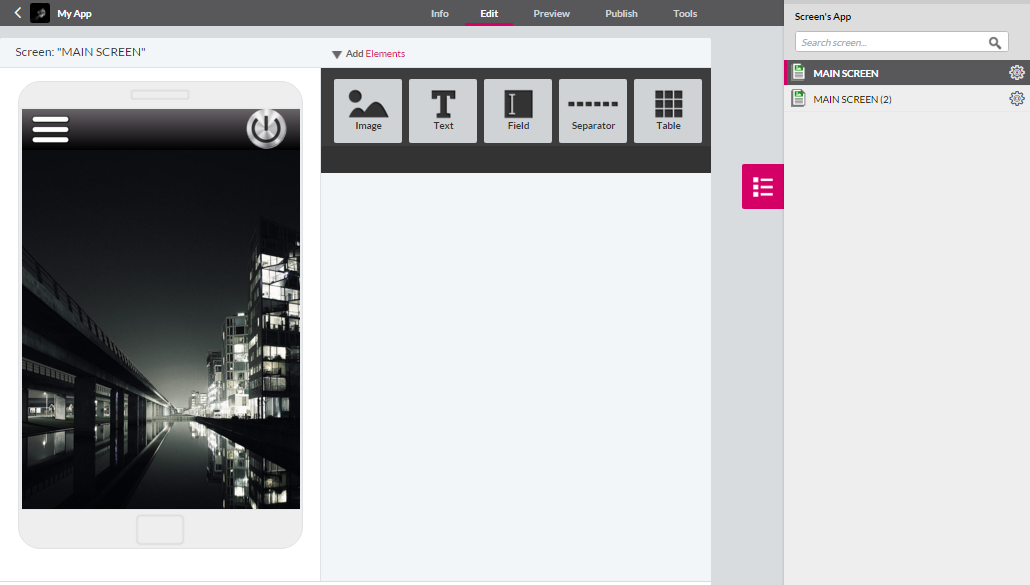Click the magnifier search icon
This screenshot has width=1030, height=585.
pos(995,43)
